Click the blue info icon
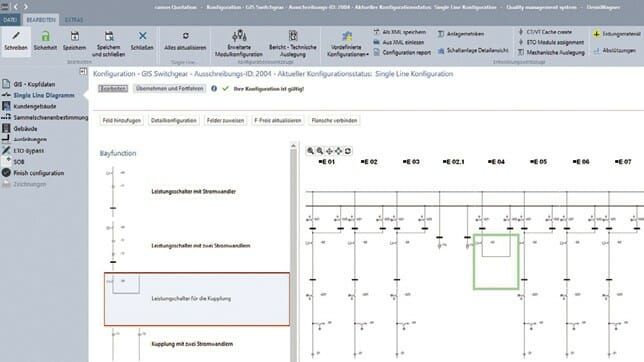The width and height of the screenshot is (644, 362). click(214, 88)
